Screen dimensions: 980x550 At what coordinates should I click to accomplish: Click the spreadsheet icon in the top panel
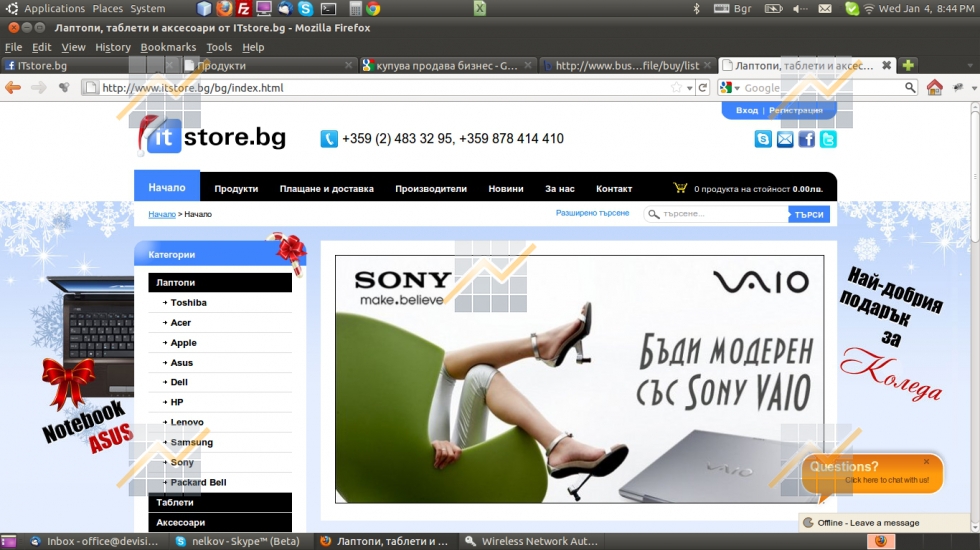(x=479, y=8)
